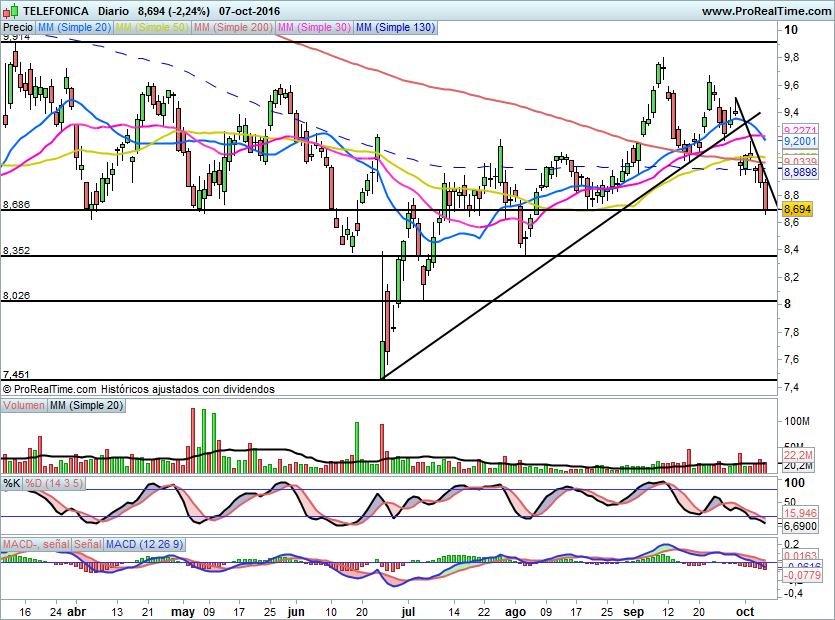Select the MACD-, señal histogram label

[x=36, y=544]
